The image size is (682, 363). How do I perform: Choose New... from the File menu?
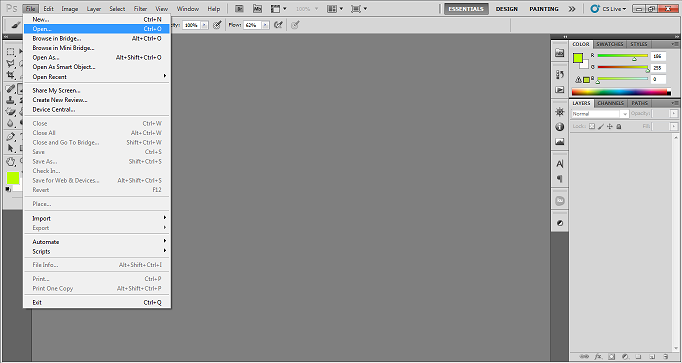[x=97, y=19]
